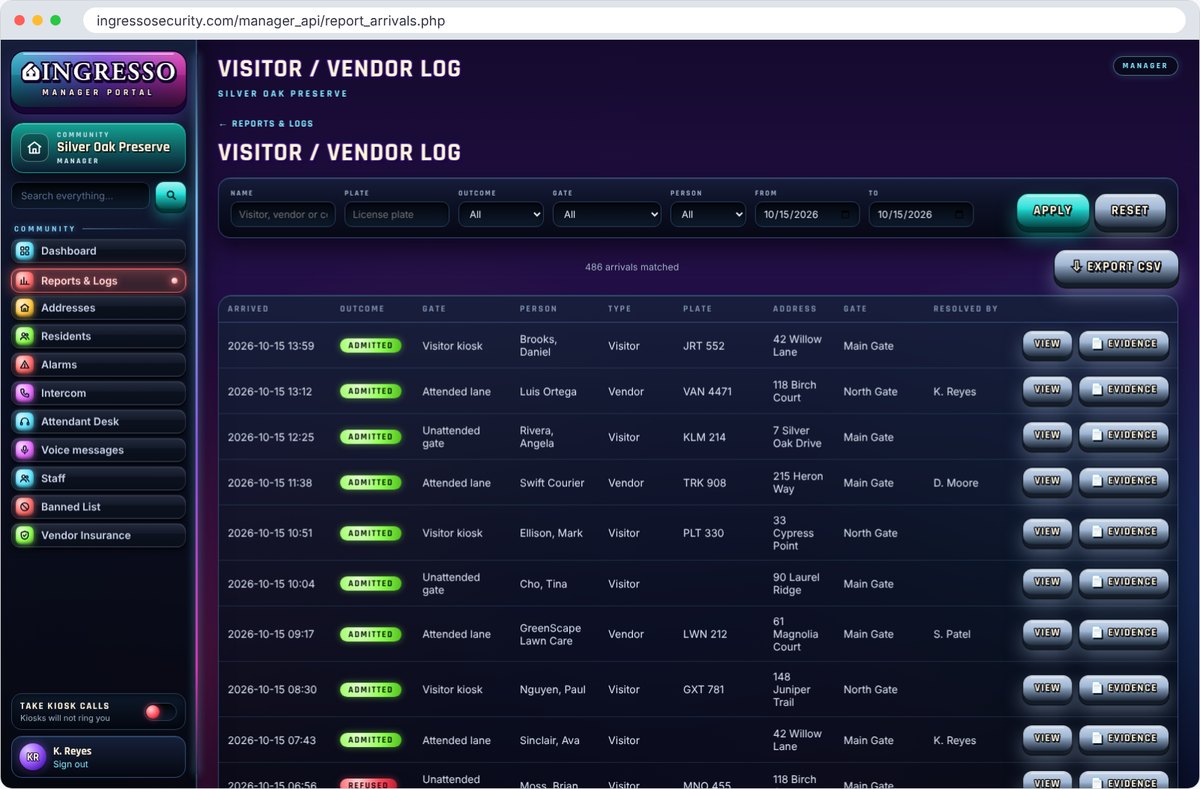Open Banned List menu item
This screenshot has width=1200, height=789.
98,507
